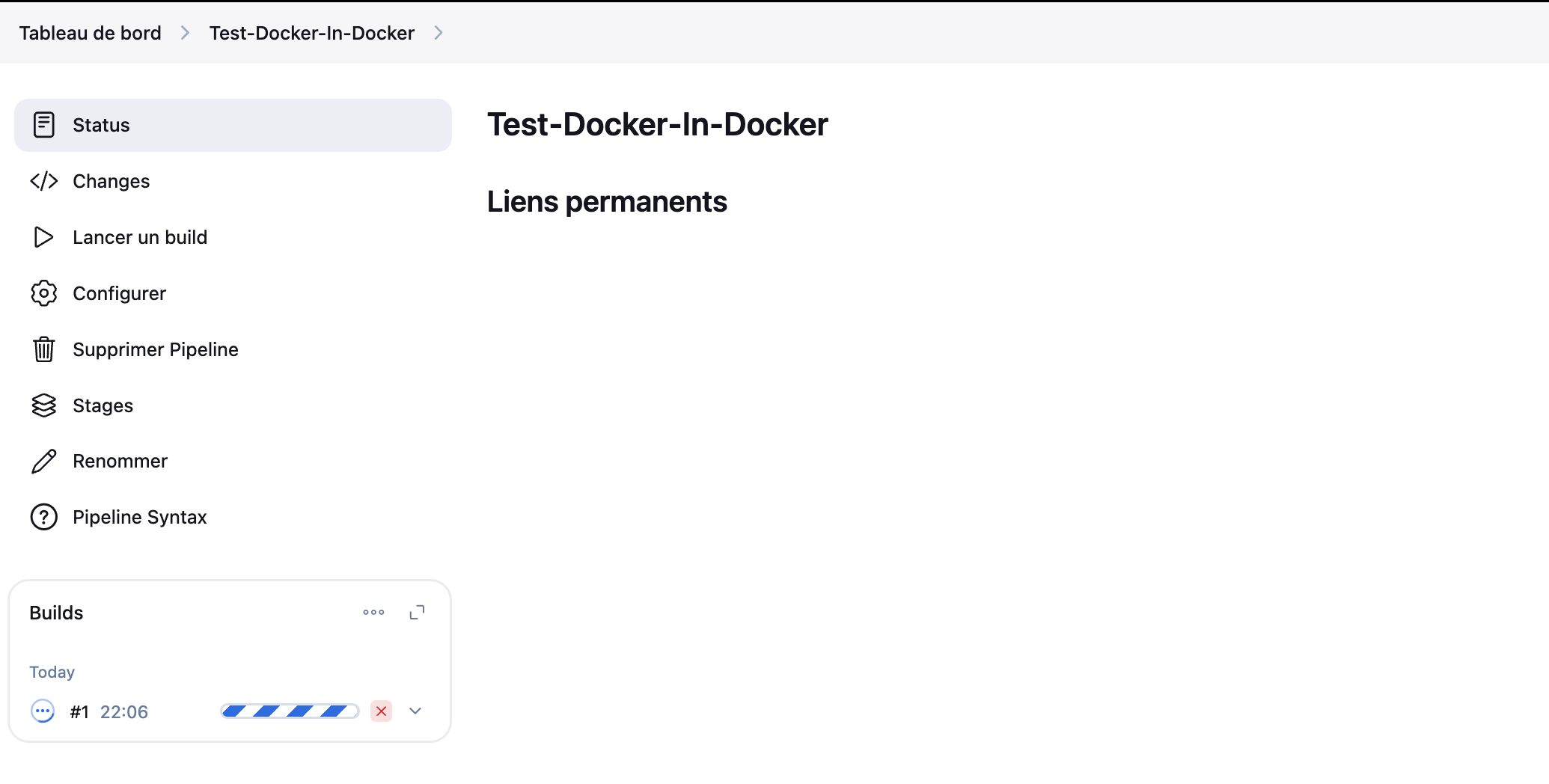Image resolution: width=1549 pixels, height=784 pixels.
Task: Click the Status document icon
Action: [x=44, y=125]
